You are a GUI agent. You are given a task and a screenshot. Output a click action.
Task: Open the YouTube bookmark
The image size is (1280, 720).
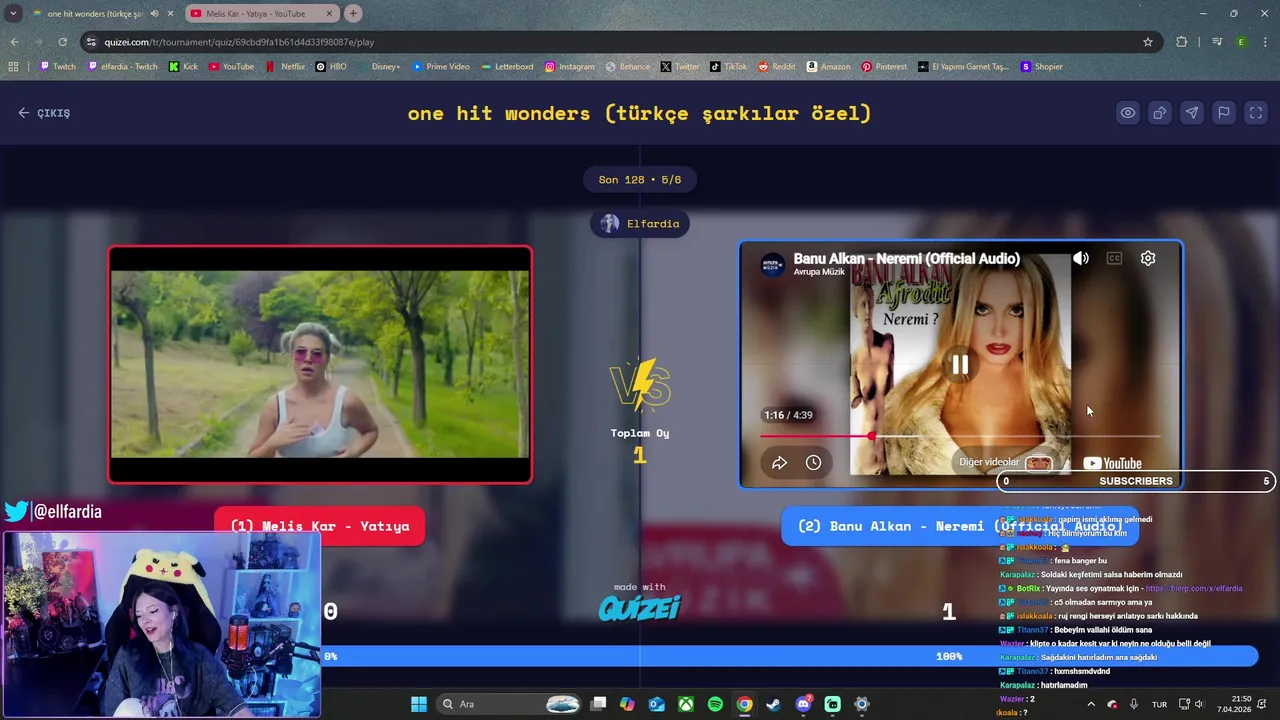[x=231, y=67]
